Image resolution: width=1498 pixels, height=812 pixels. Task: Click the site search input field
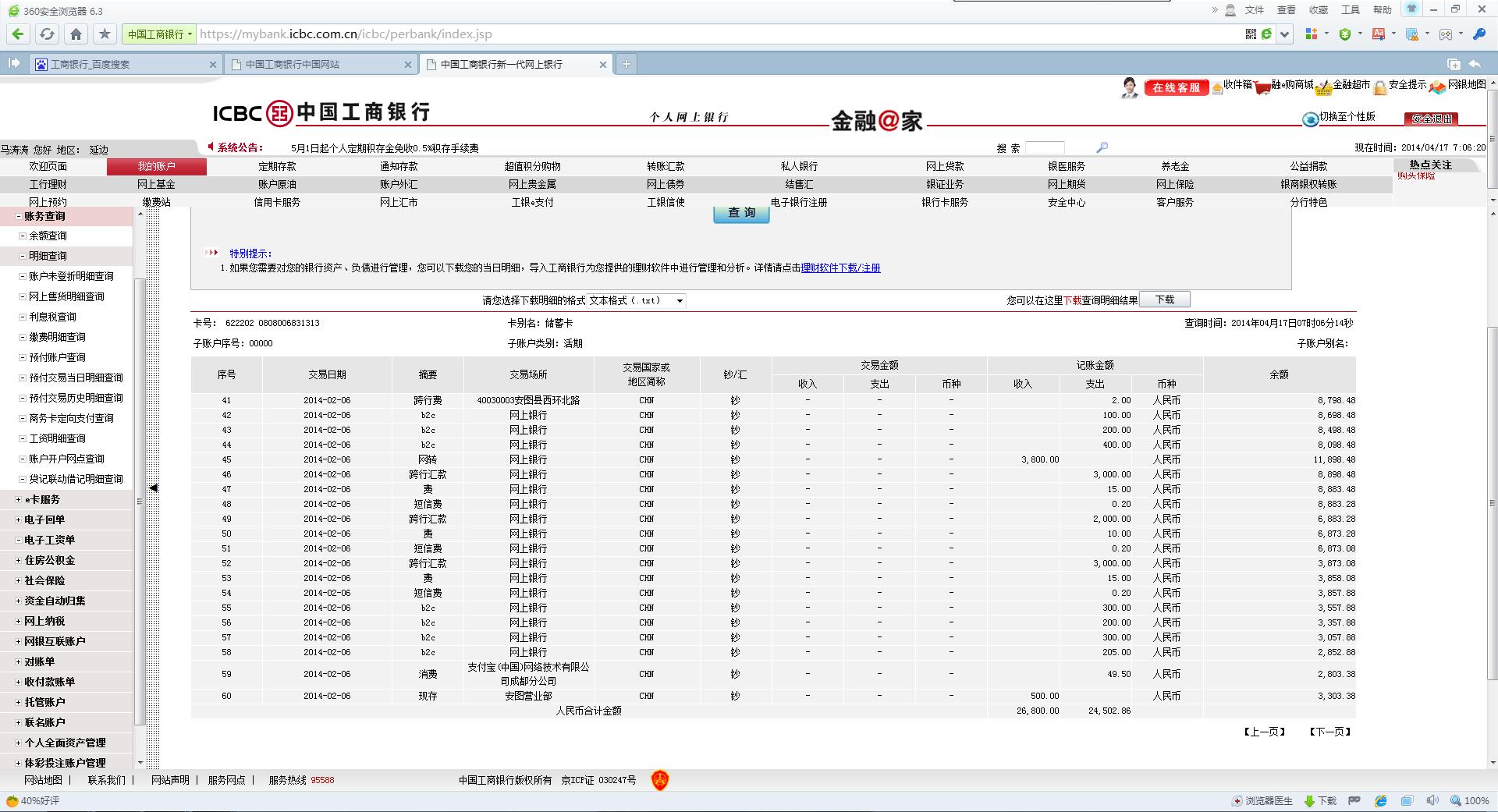pos(1044,147)
